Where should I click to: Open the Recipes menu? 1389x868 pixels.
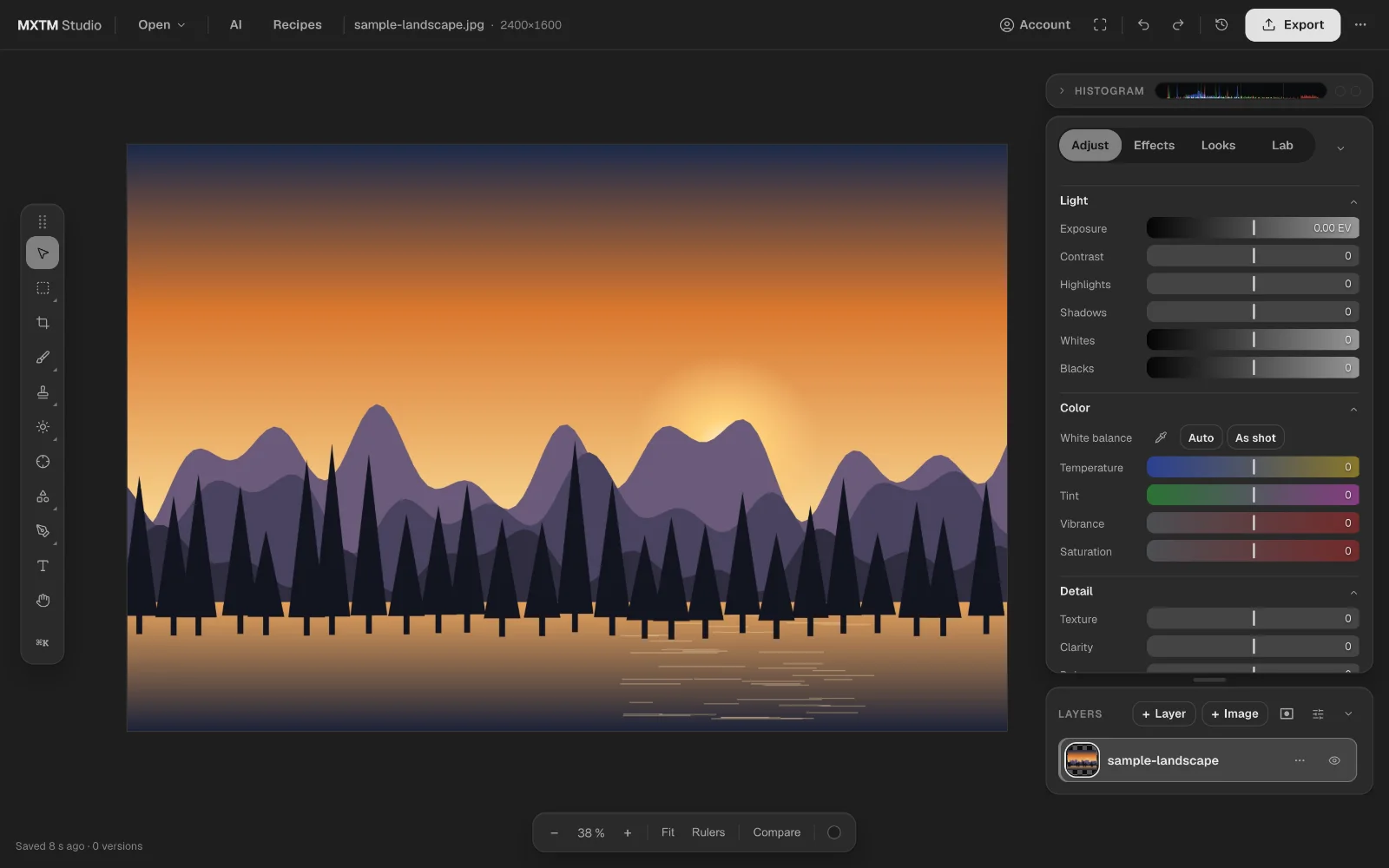(x=297, y=24)
